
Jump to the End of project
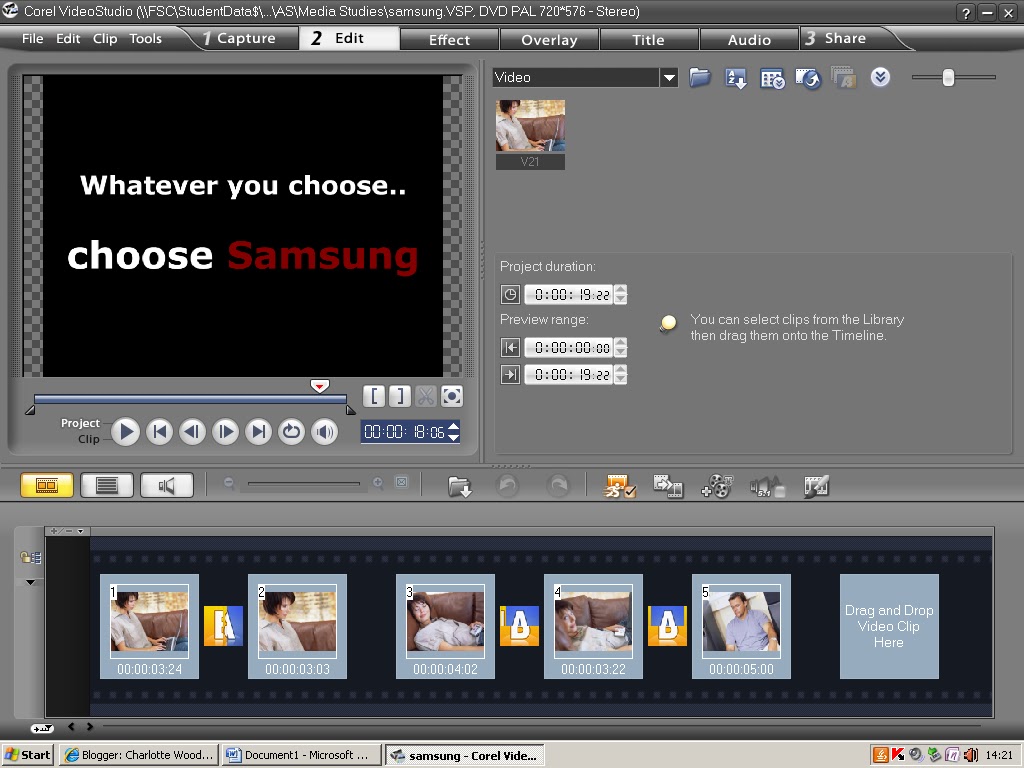[259, 432]
